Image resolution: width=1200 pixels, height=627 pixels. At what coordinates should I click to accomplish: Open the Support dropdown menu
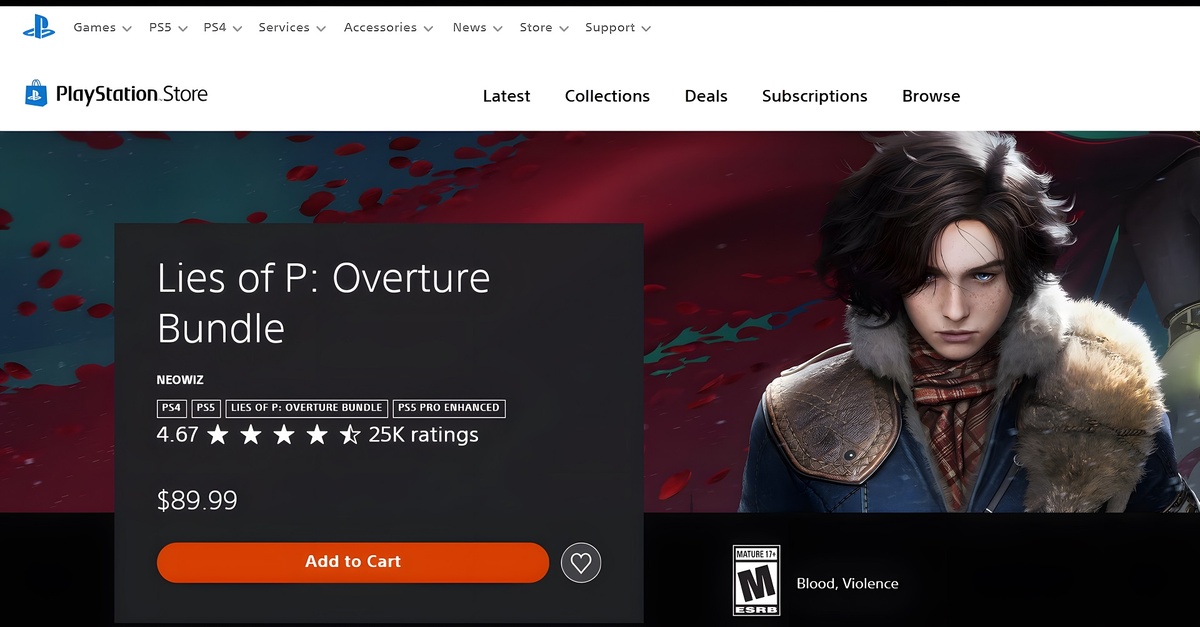618,28
